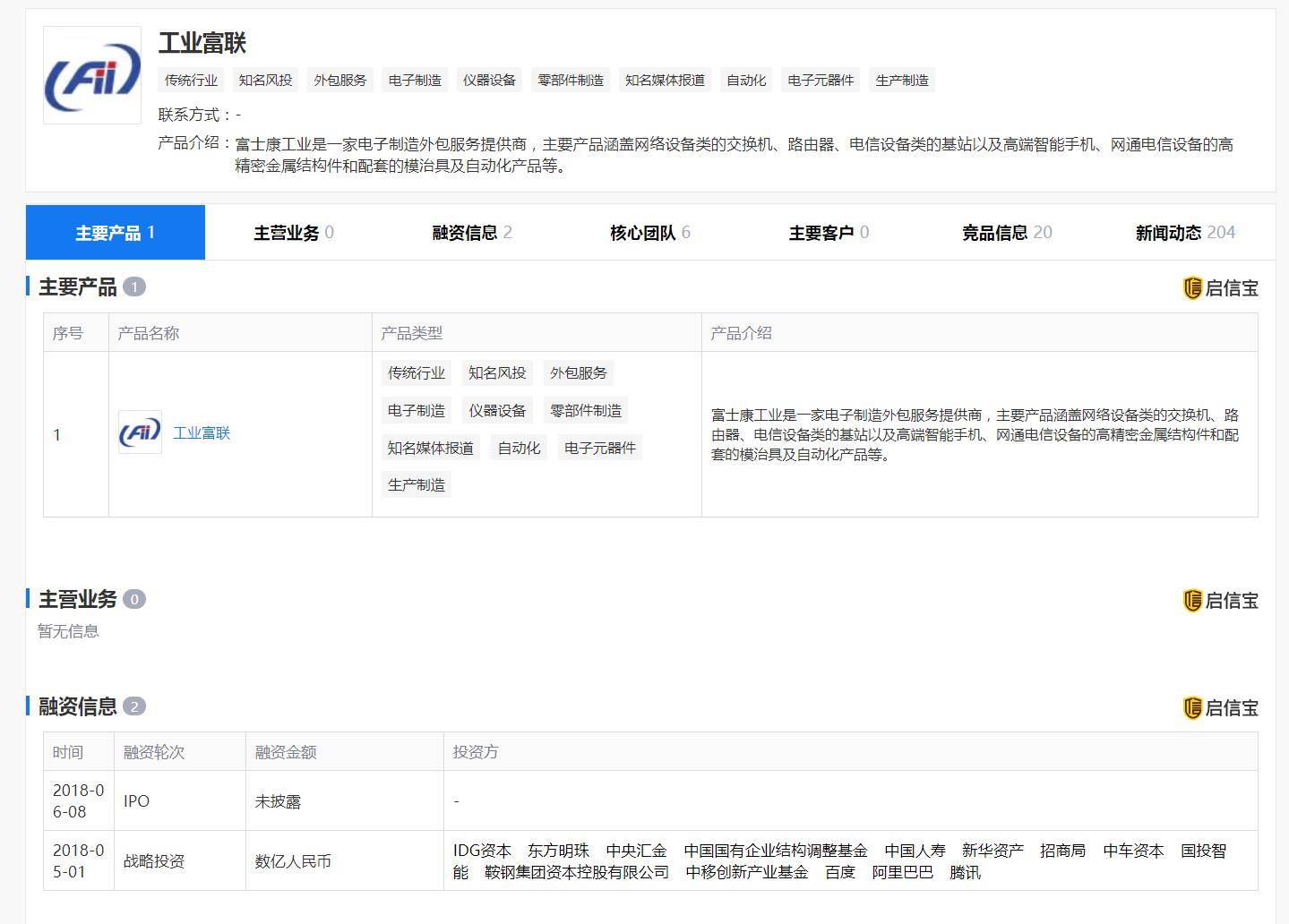
Task: Click the 启信宝 badge next to 融资信息 heading
Action: [x=1220, y=706]
